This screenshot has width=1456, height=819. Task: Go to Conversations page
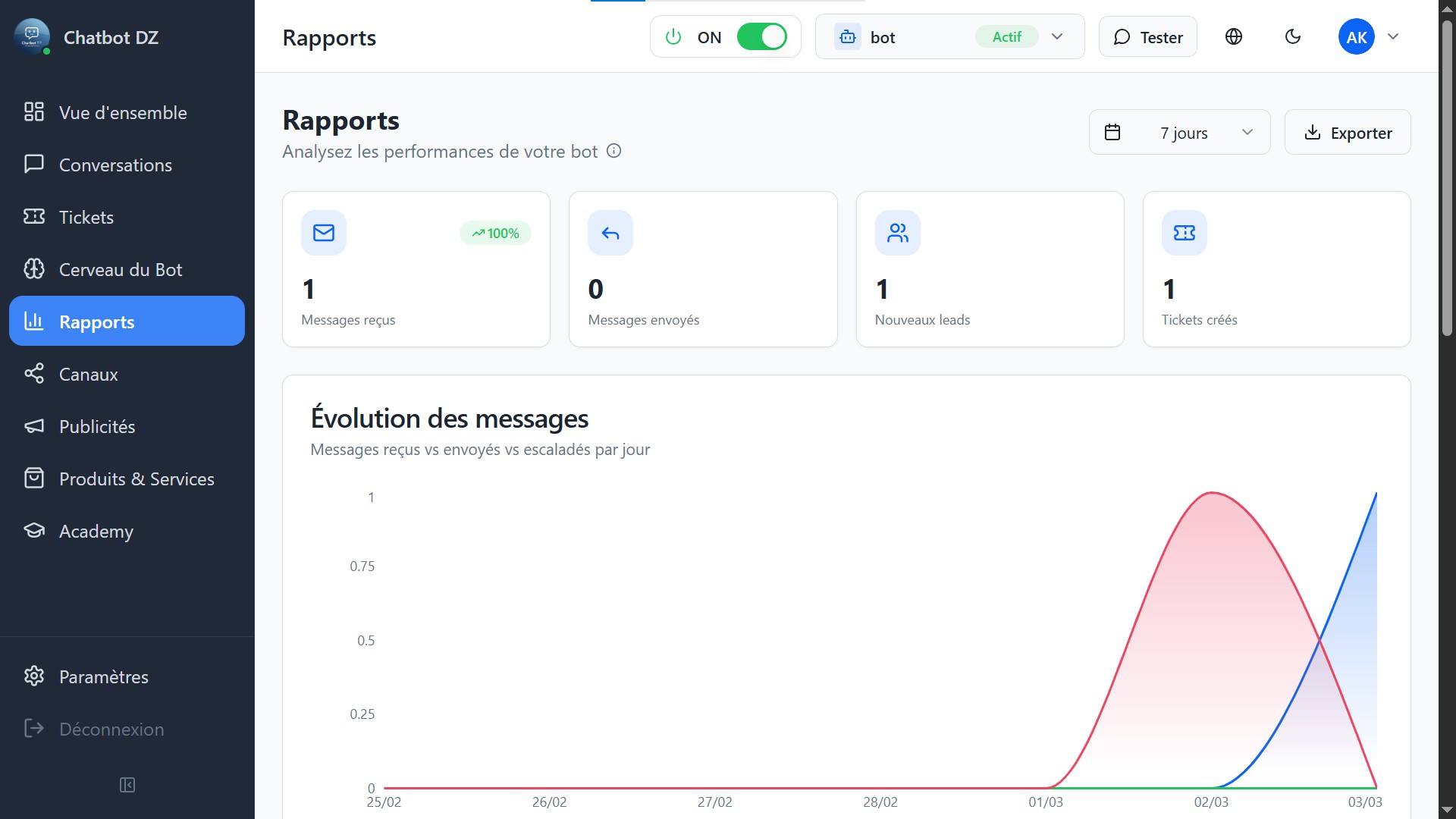[x=127, y=165]
